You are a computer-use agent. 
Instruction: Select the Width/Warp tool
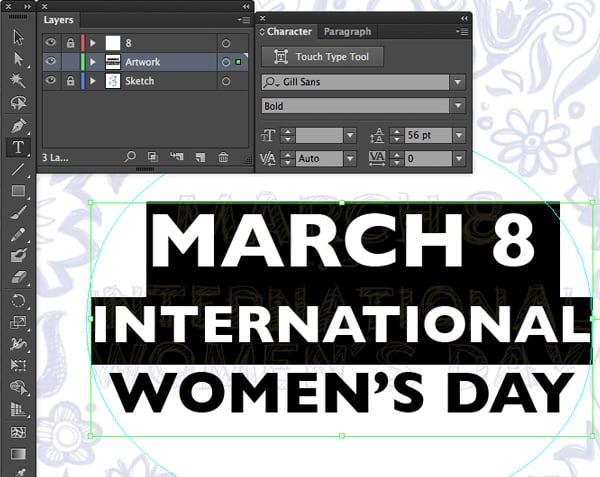point(18,344)
